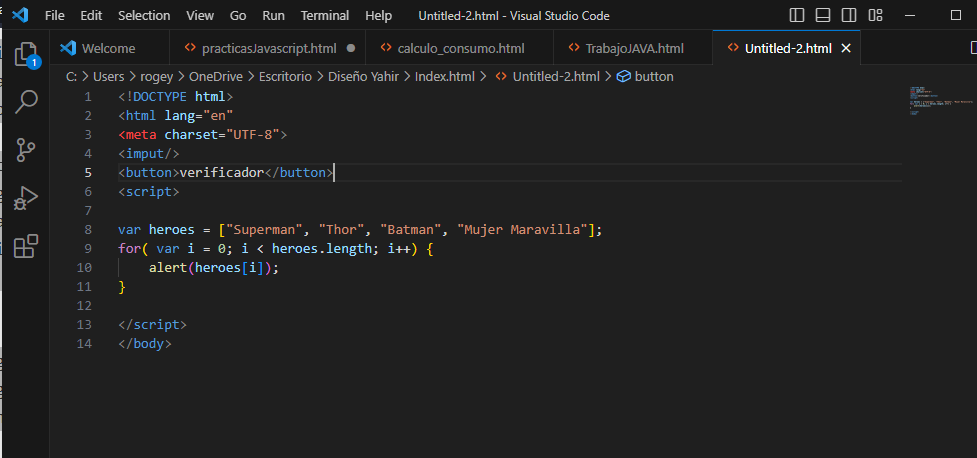Toggle Secondary Side Bar layout icon

pos(849,16)
